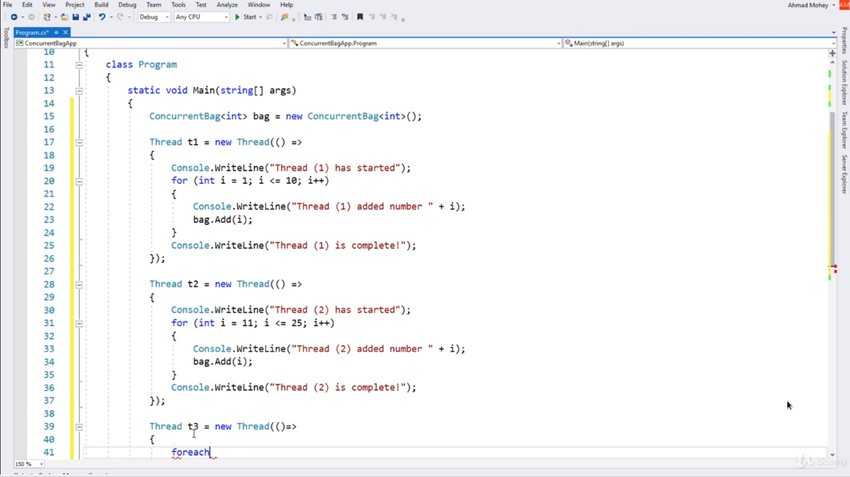
Task: Collapse the Main method outline region
Action: pos(79,91)
